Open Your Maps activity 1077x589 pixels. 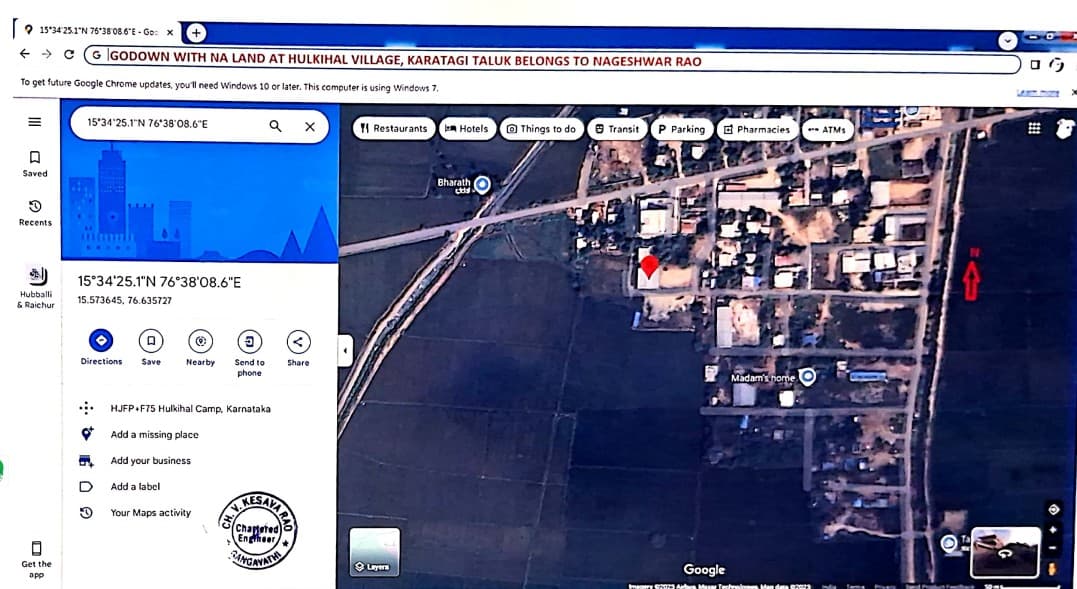click(x=150, y=513)
